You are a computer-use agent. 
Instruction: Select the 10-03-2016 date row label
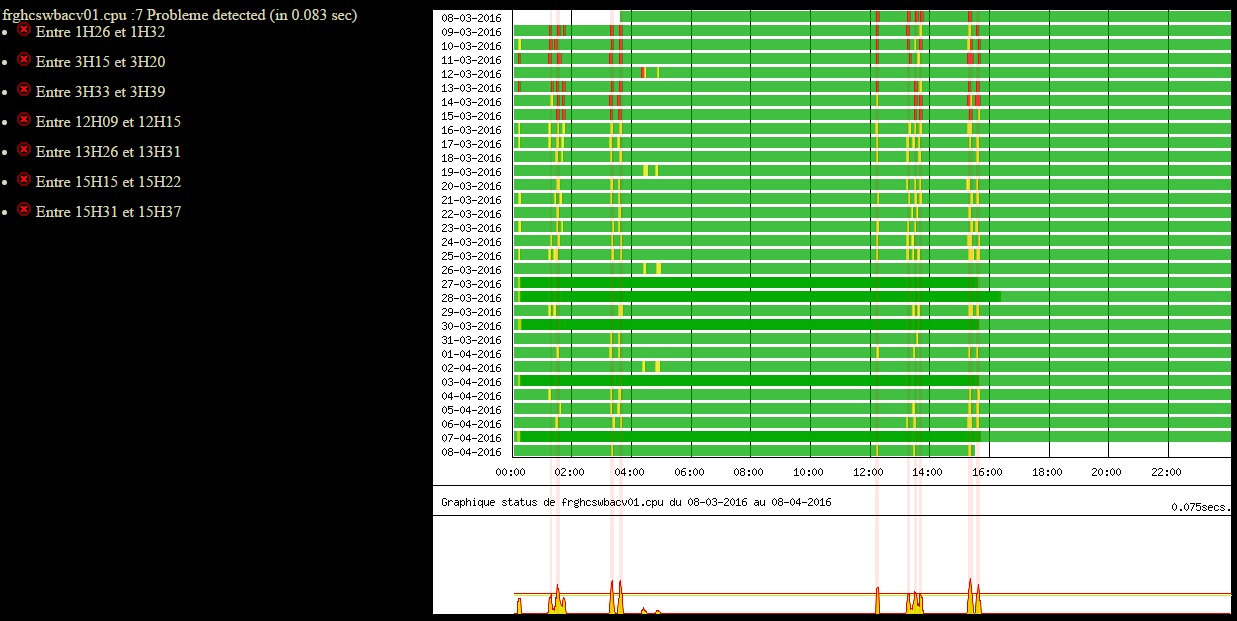tap(472, 46)
